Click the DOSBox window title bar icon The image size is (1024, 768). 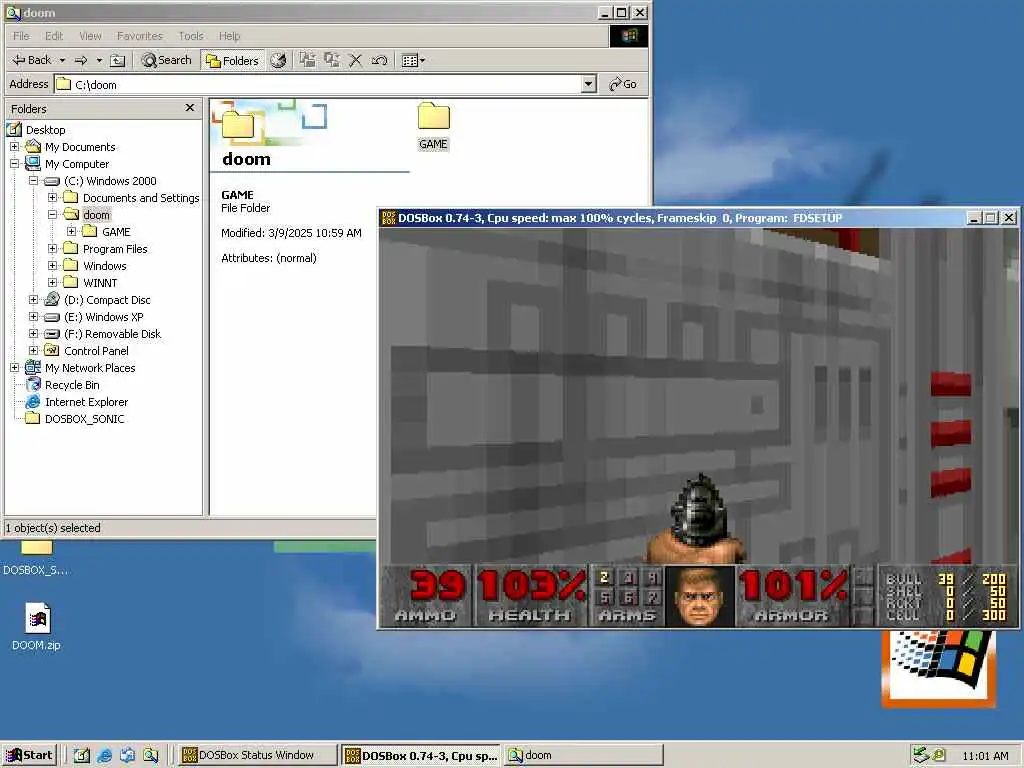(389, 217)
